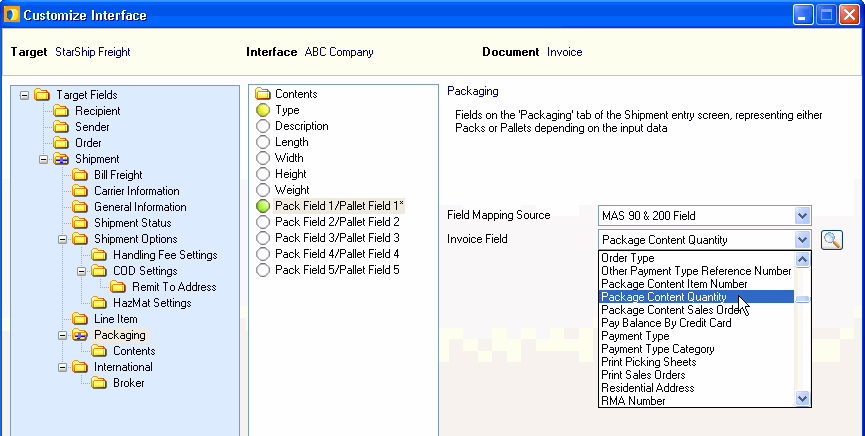Viewport: 865px width, 436px height.
Task: Select Pack Field 3/Pallet Field 3 circle
Action: click(x=263, y=238)
